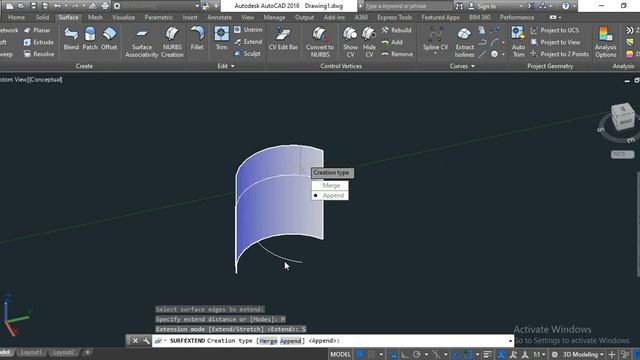This screenshot has width=640, height=360.
Task: Open the Parametric ribbon tab
Action: [x=158, y=18]
